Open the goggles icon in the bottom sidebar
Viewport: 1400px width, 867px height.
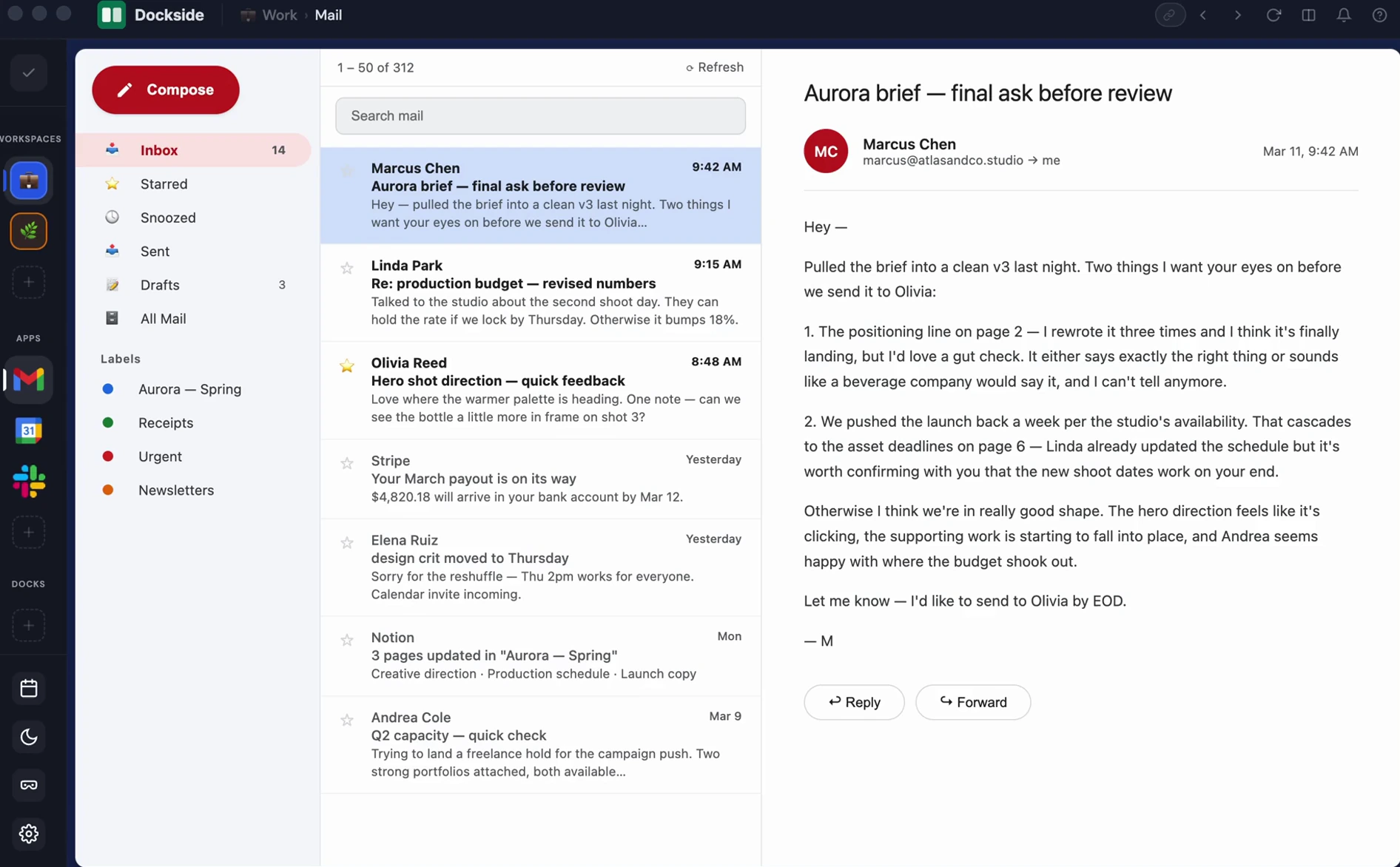(x=29, y=785)
